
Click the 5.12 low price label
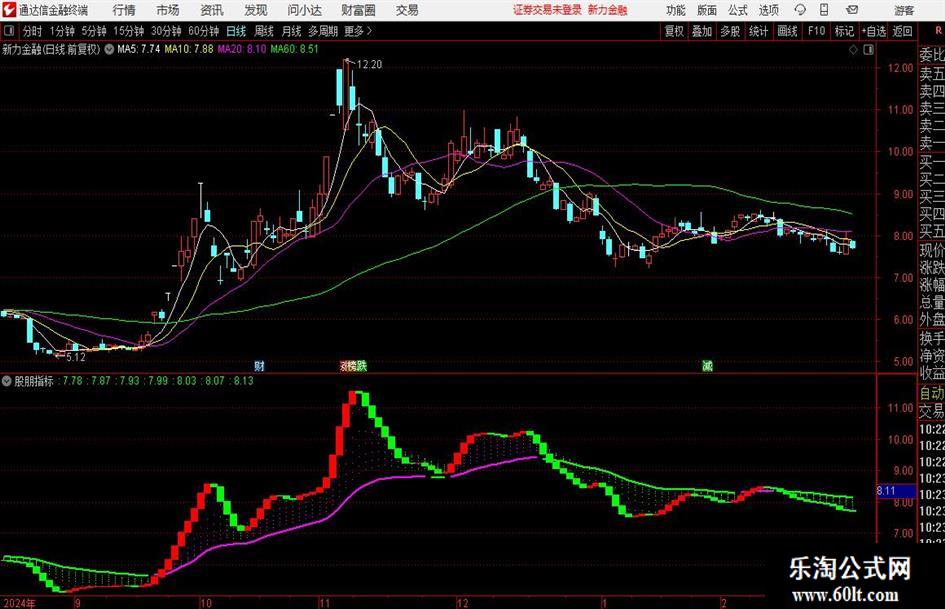pos(76,357)
